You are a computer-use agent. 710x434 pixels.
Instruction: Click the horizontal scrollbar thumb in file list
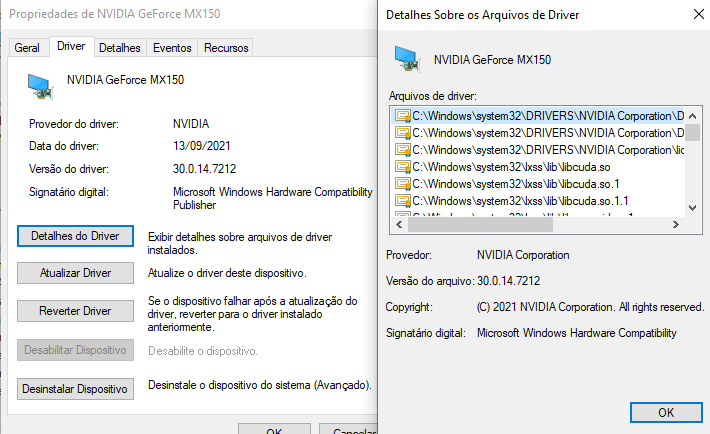(x=480, y=225)
